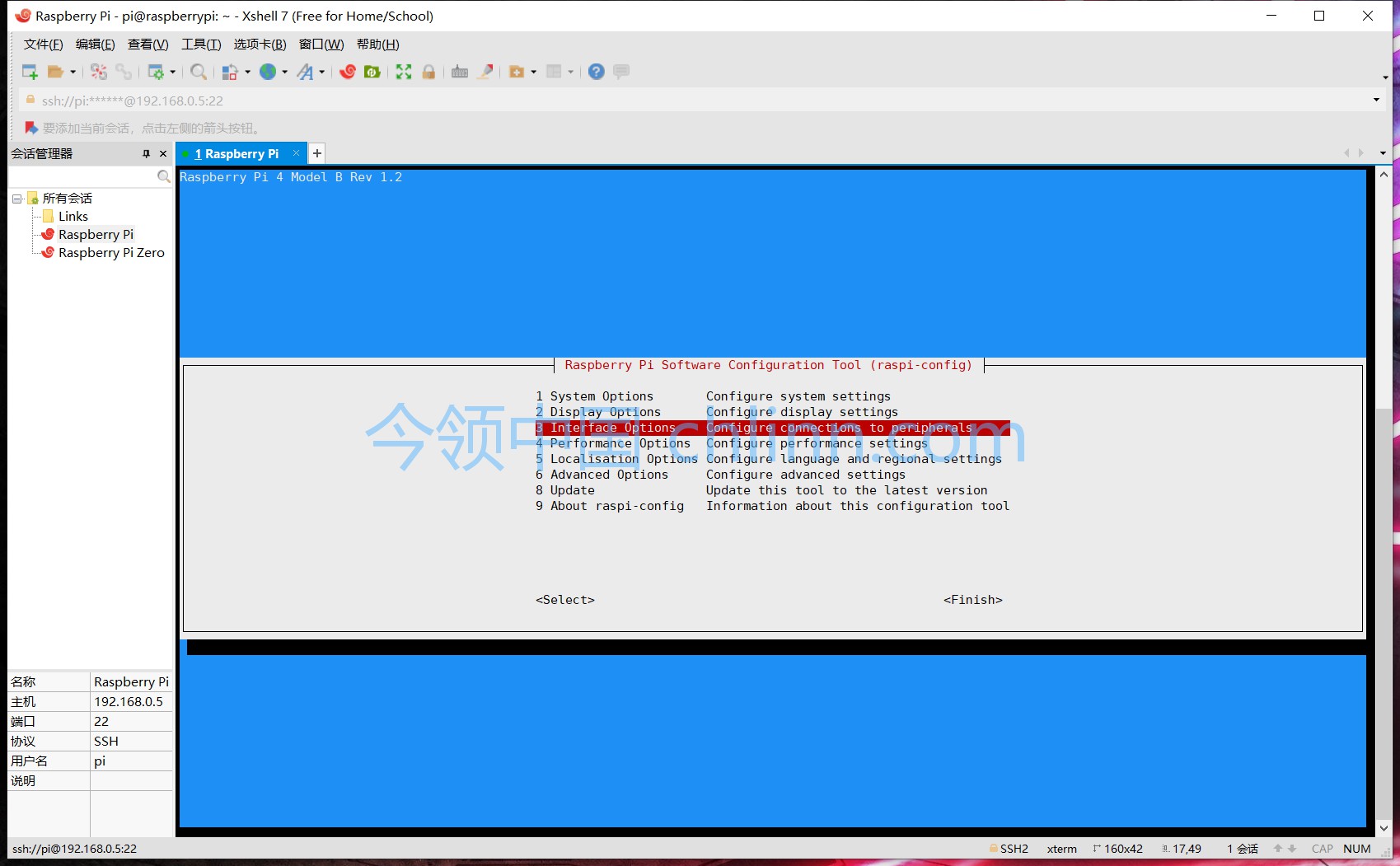1400x866 pixels.
Task: Click the session manager search field
Action: [82, 176]
